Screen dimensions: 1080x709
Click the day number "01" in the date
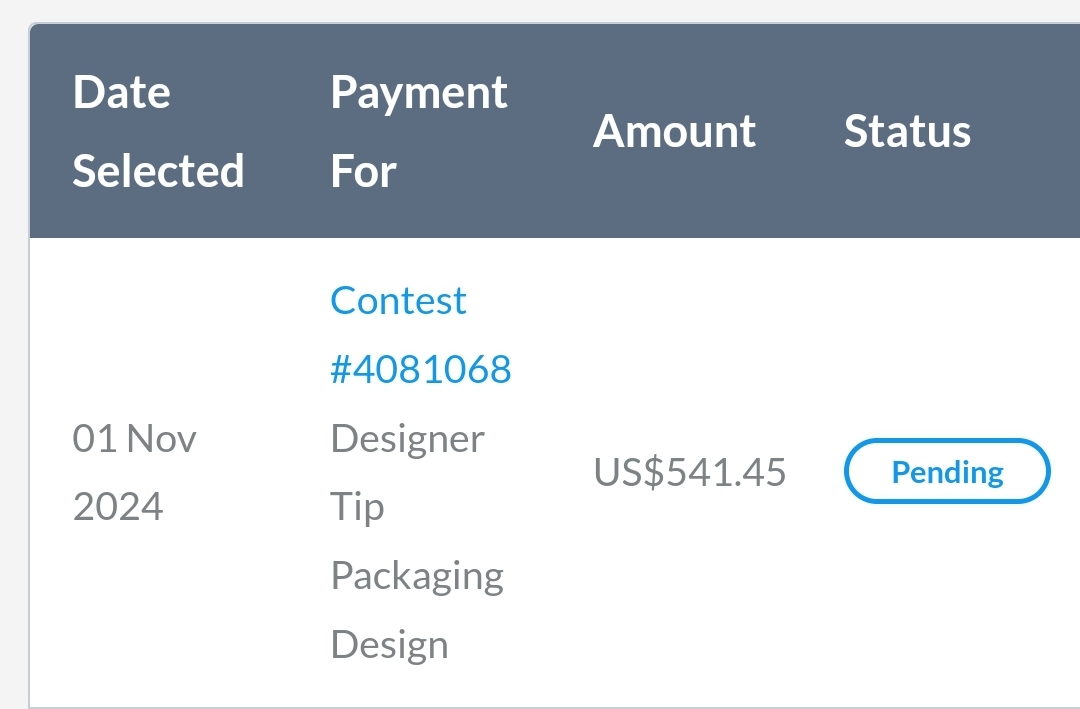pyautogui.click(x=95, y=438)
